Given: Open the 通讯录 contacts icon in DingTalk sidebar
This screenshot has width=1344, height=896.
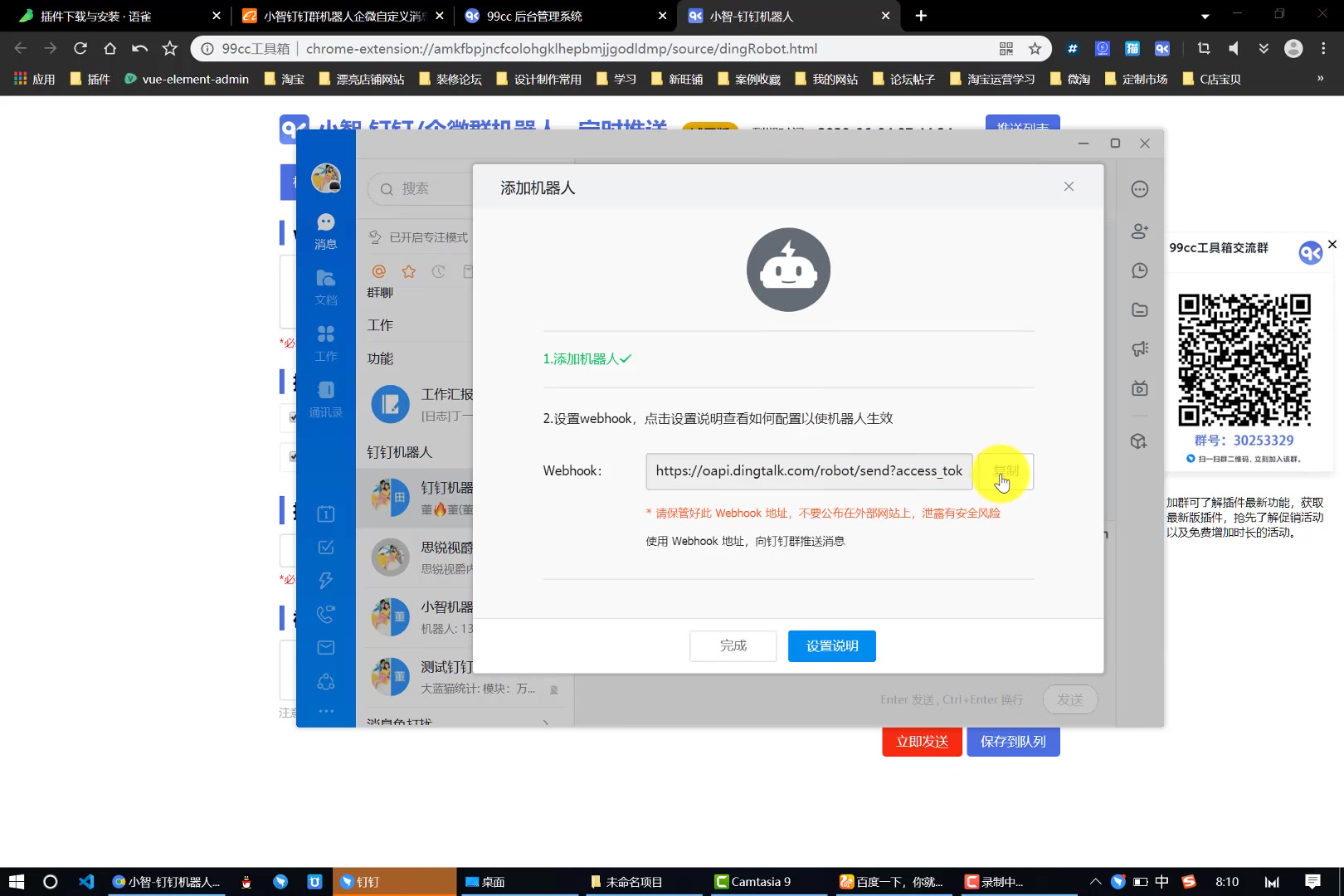Looking at the screenshot, I should 326,399.
